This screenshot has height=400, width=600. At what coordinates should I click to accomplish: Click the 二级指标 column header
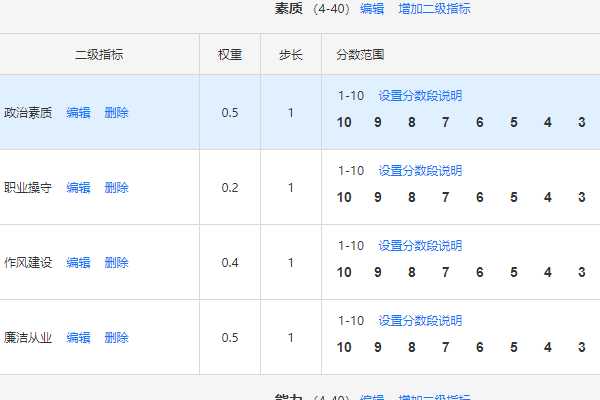click(99, 54)
